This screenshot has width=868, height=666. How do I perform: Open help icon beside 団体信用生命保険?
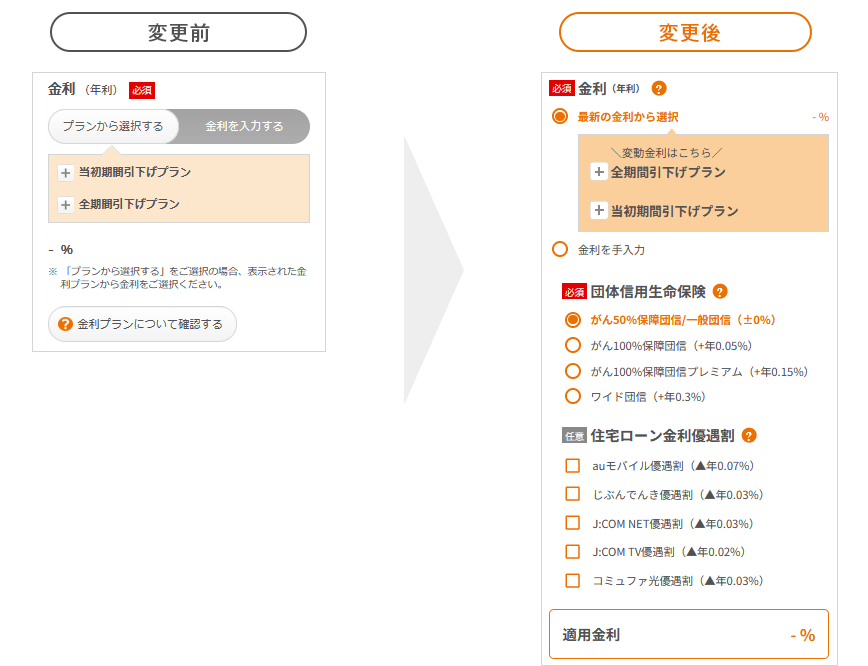click(x=720, y=292)
